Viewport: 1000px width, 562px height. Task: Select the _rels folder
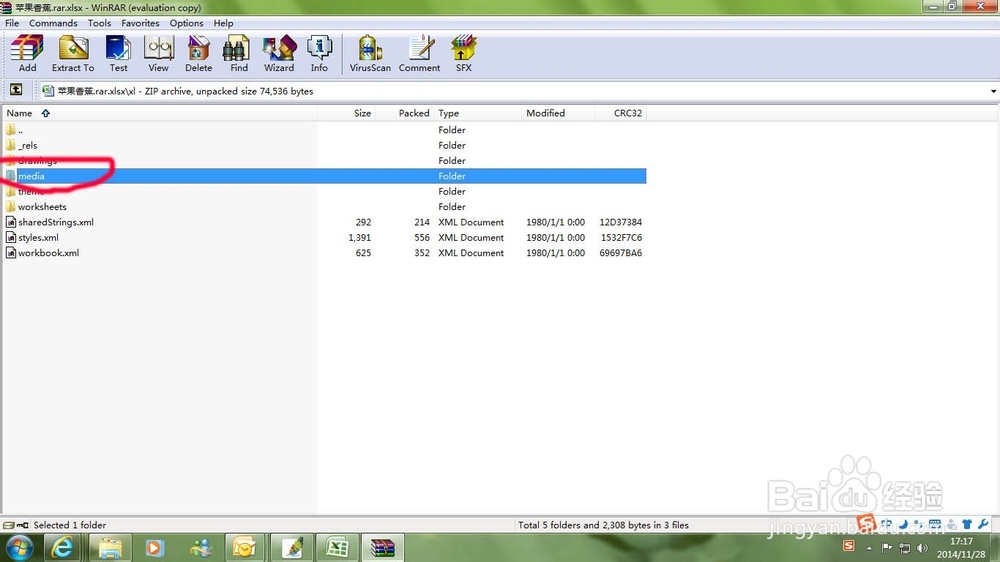[325, 145]
